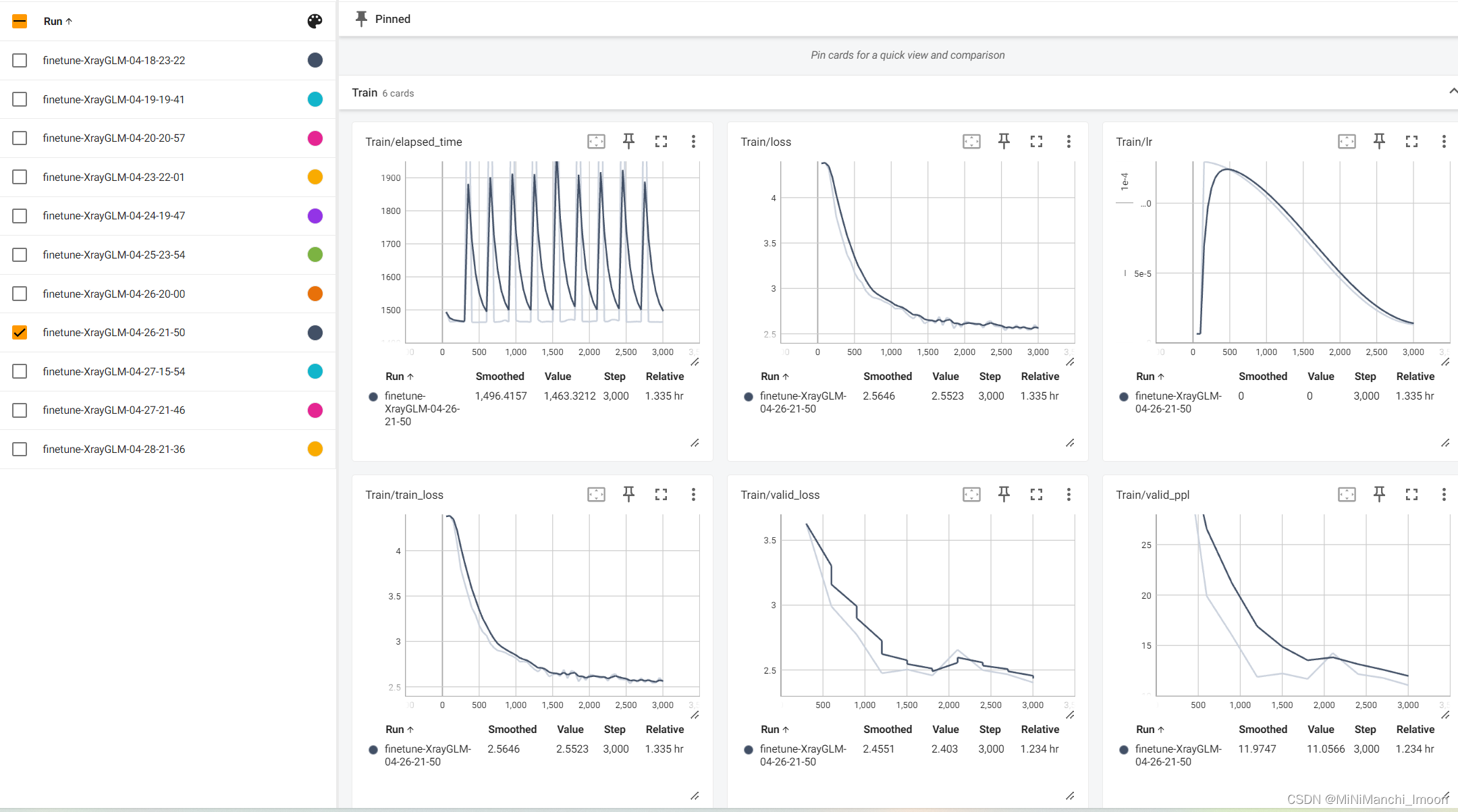This screenshot has width=1458, height=812.
Task: Open the color palette settings icon
Action: coord(315,21)
